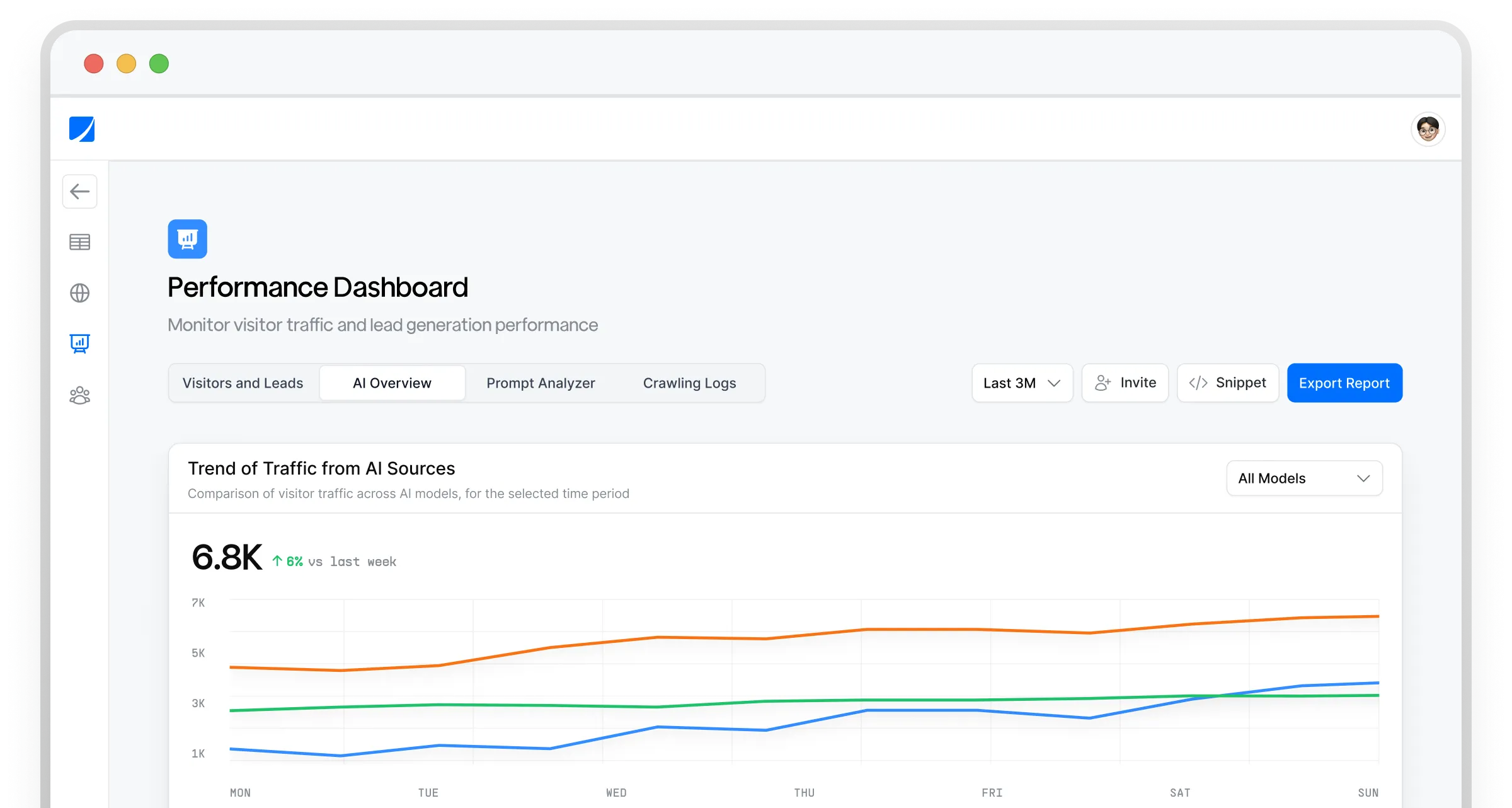Open the user avatar profile menu
Image resolution: width=1512 pixels, height=808 pixels.
coord(1428,129)
